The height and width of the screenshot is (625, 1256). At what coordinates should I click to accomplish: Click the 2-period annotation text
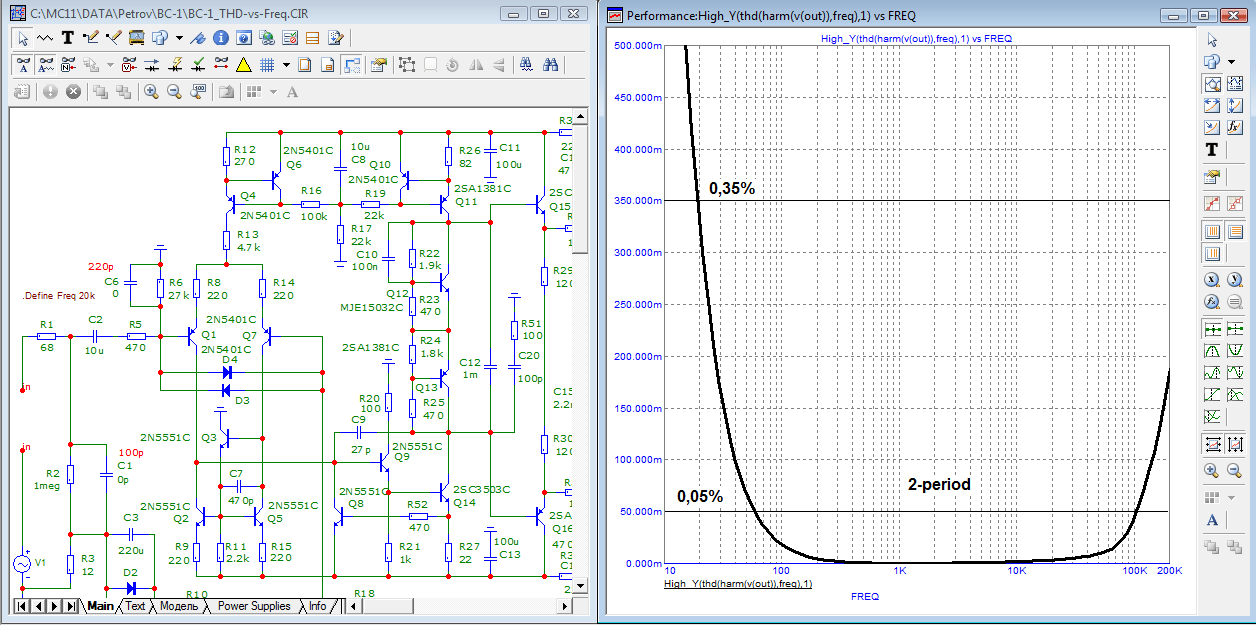[939, 484]
